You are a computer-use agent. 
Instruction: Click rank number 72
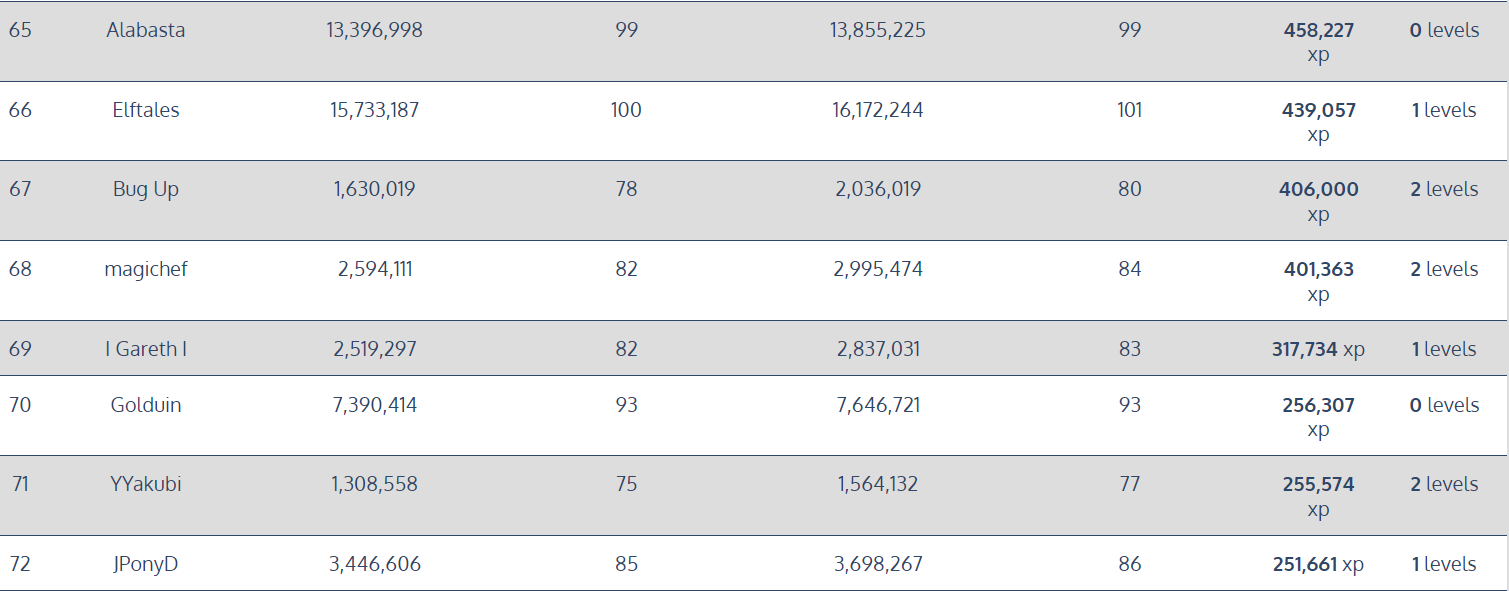(x=20, y=564)
